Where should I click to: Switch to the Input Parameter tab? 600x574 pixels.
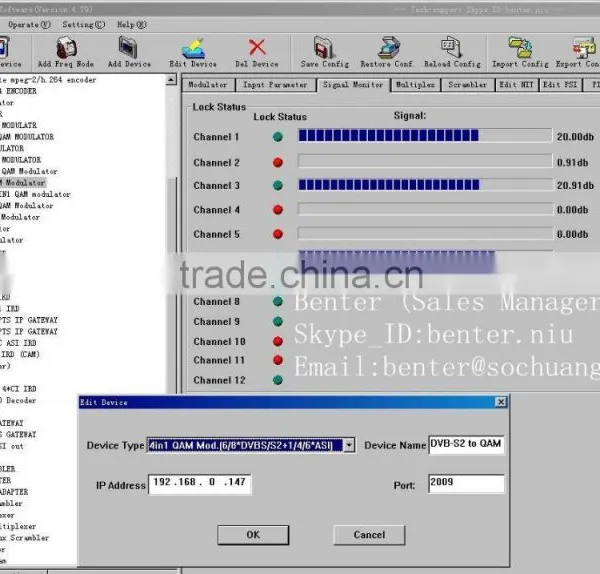coord(275,85)
